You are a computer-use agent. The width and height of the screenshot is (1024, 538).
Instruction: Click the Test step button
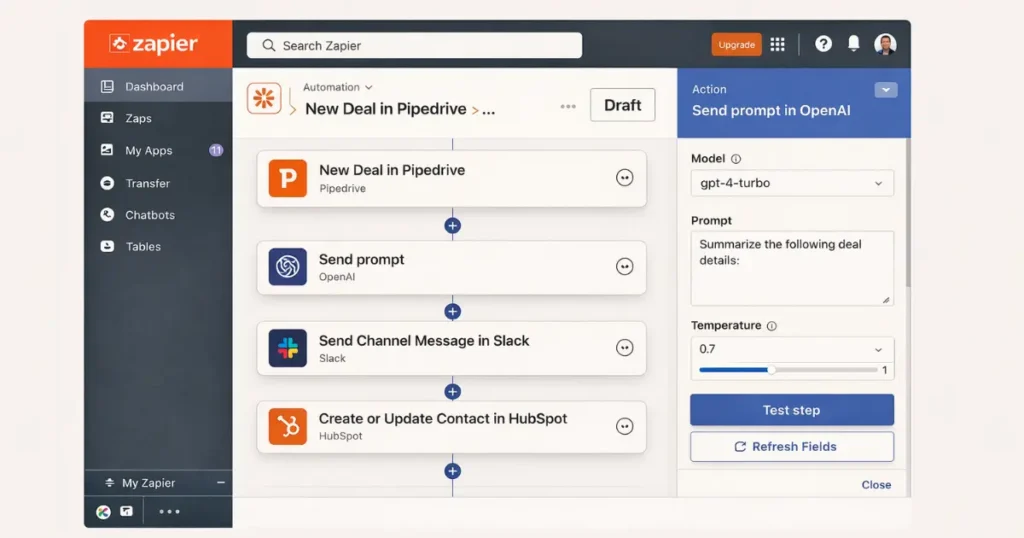point(791,410)
